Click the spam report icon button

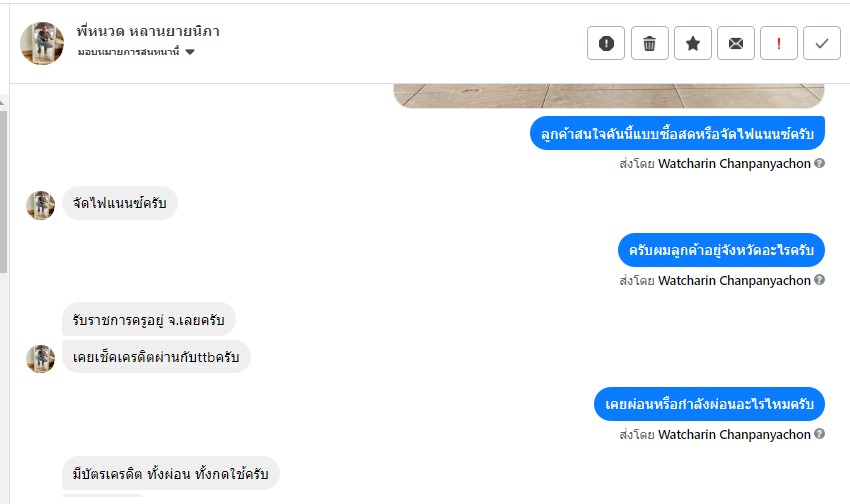[x=606, y=43]
